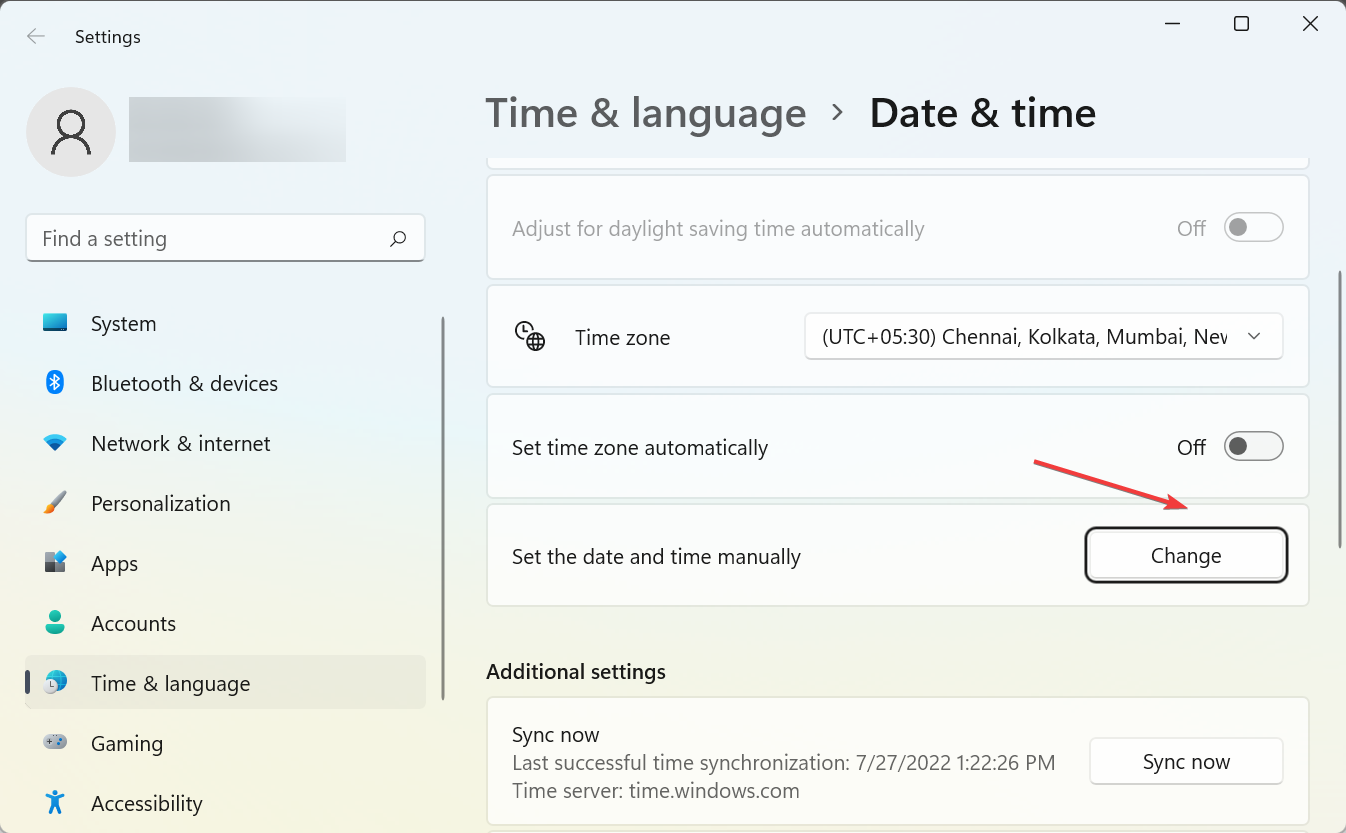This screenshot has height=833, width=1346.
Task: Click Change to set date manually
Action: click(1186, 555)
